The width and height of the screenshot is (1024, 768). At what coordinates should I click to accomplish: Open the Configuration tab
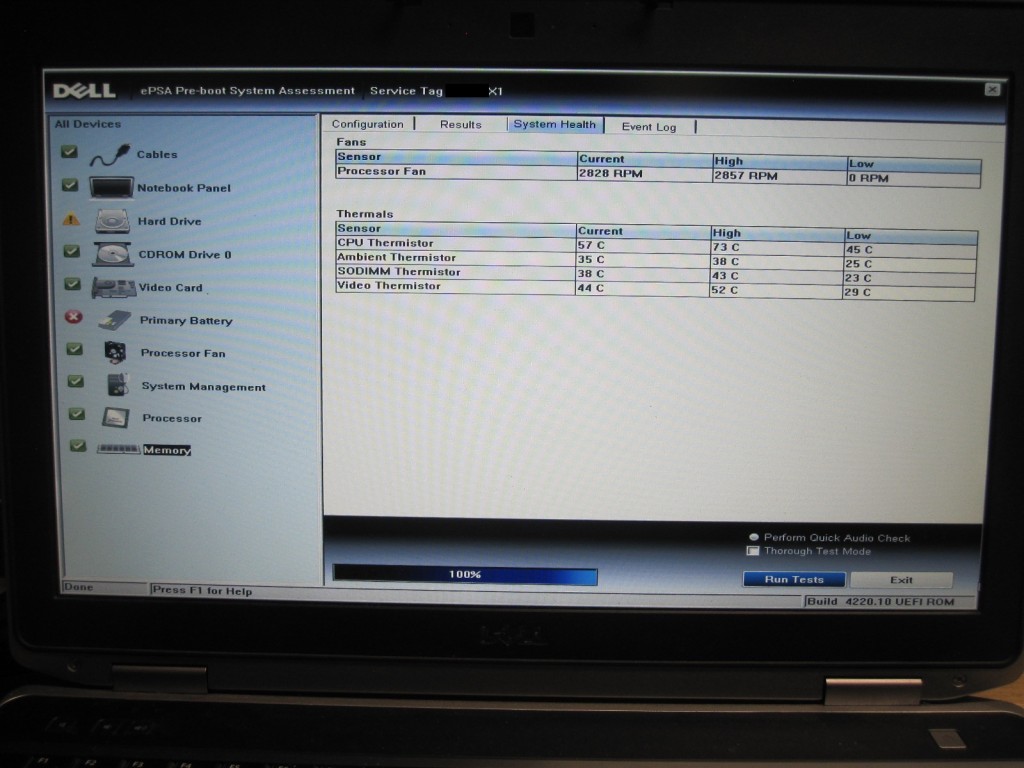pyautogui.click(x=367, y=124)
